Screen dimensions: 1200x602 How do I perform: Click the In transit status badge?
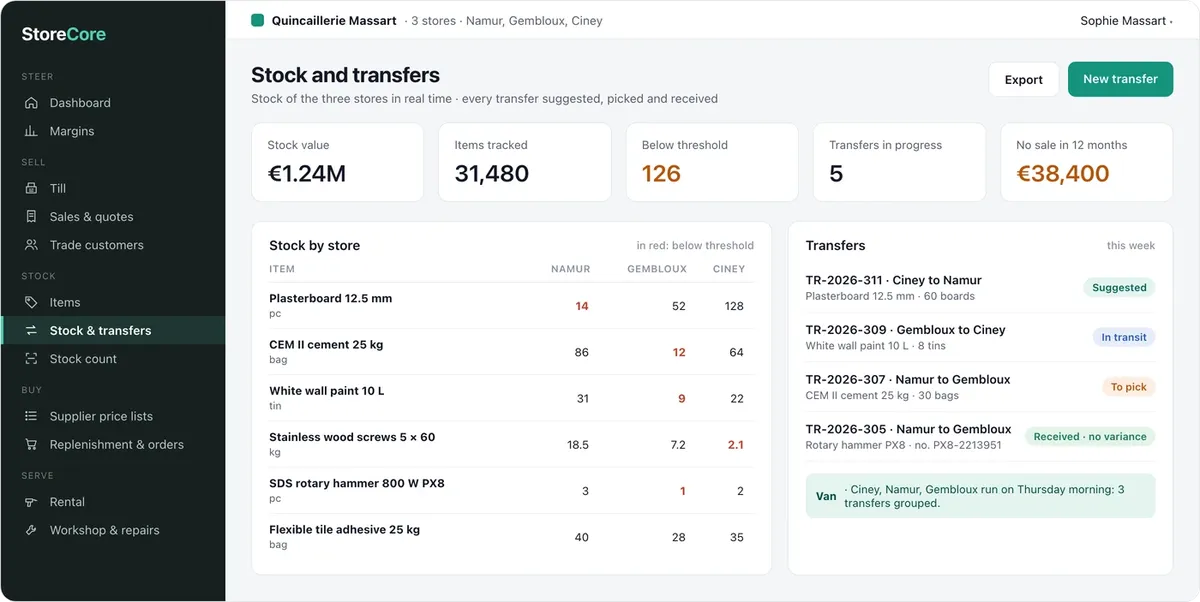point(1124,338)
